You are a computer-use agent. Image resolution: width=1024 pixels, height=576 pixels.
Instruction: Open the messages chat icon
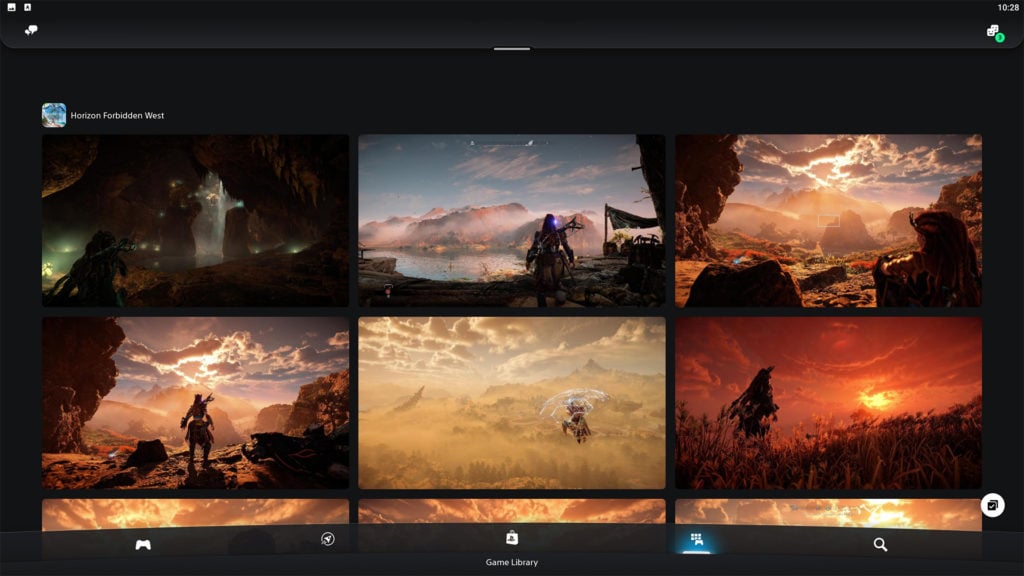(31, 31)
